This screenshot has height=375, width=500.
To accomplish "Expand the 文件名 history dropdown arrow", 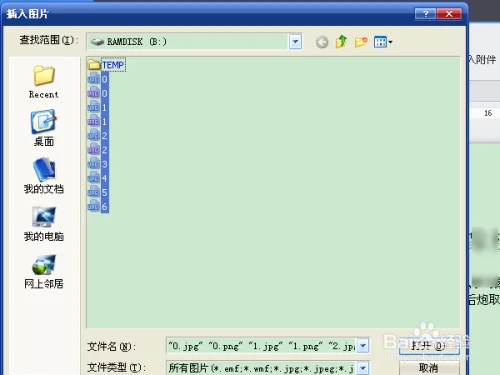I will click(363, 346).
